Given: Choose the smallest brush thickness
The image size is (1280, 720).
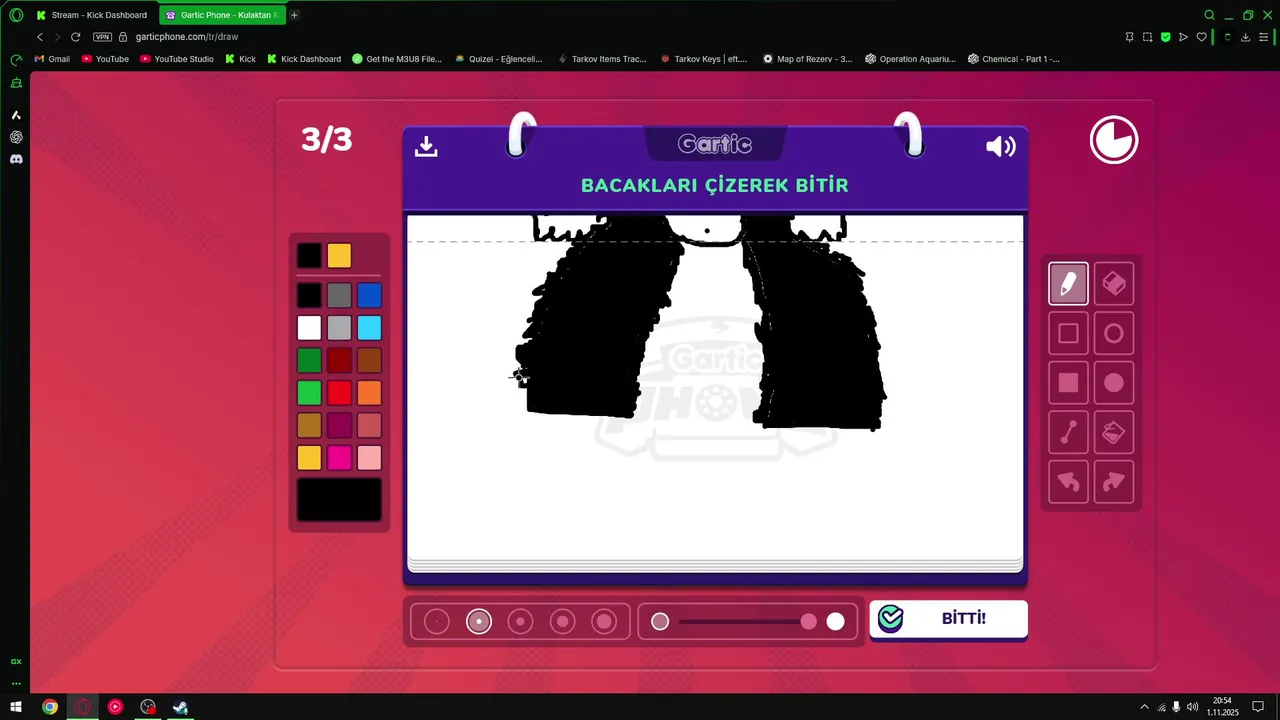Looking at the screenshot, I should (x=437, y=622).
